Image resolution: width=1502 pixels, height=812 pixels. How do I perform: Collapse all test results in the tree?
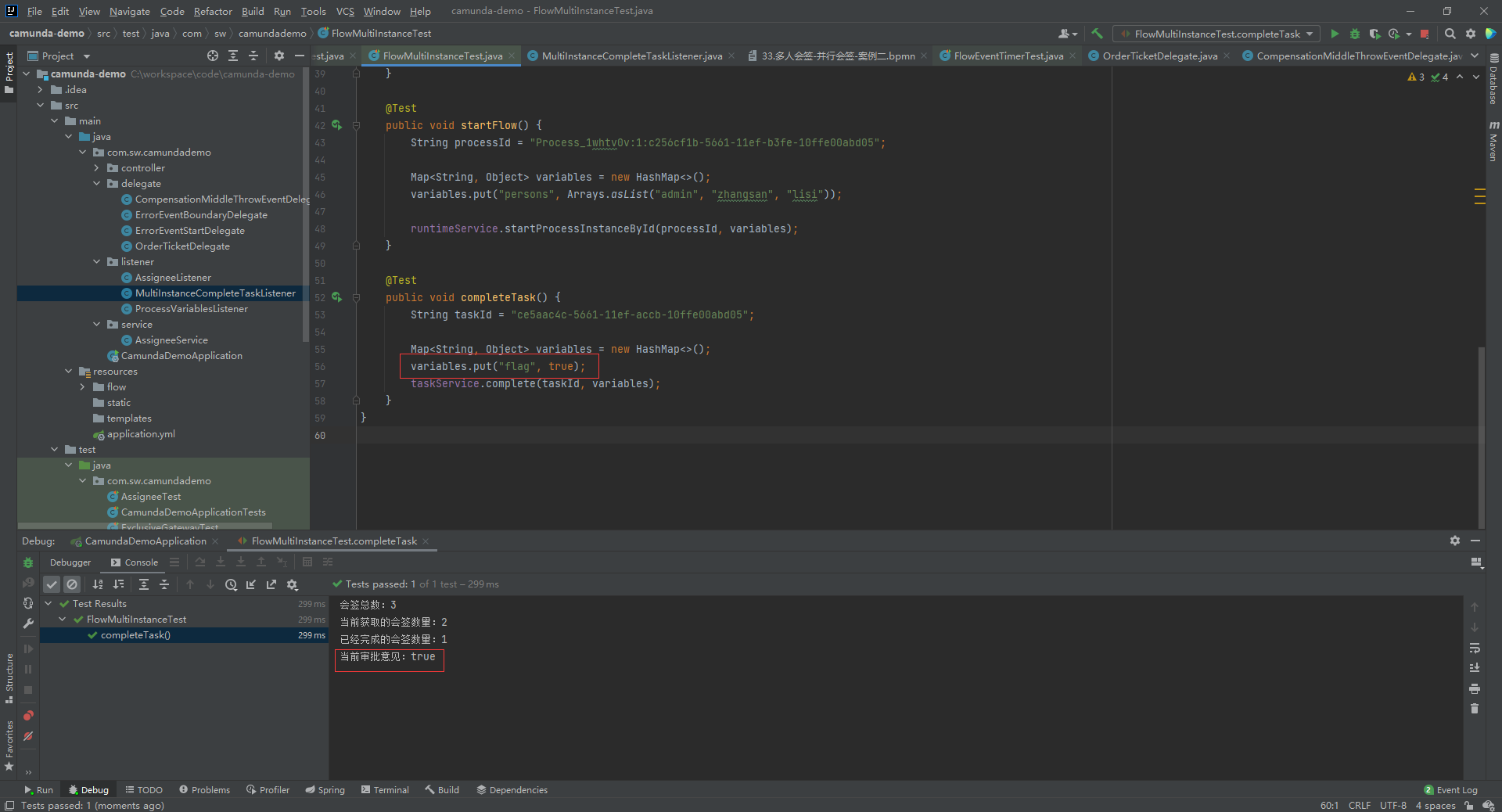pos(164,584)
